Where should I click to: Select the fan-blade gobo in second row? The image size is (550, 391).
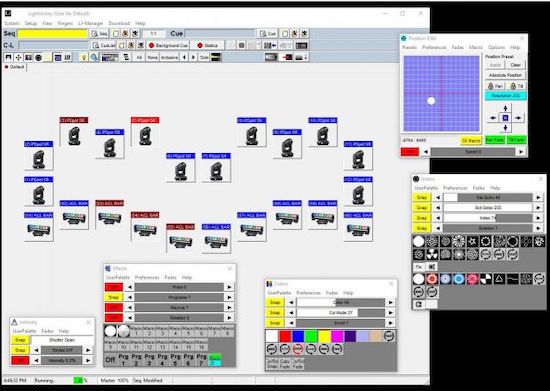(x=432, y=254)
